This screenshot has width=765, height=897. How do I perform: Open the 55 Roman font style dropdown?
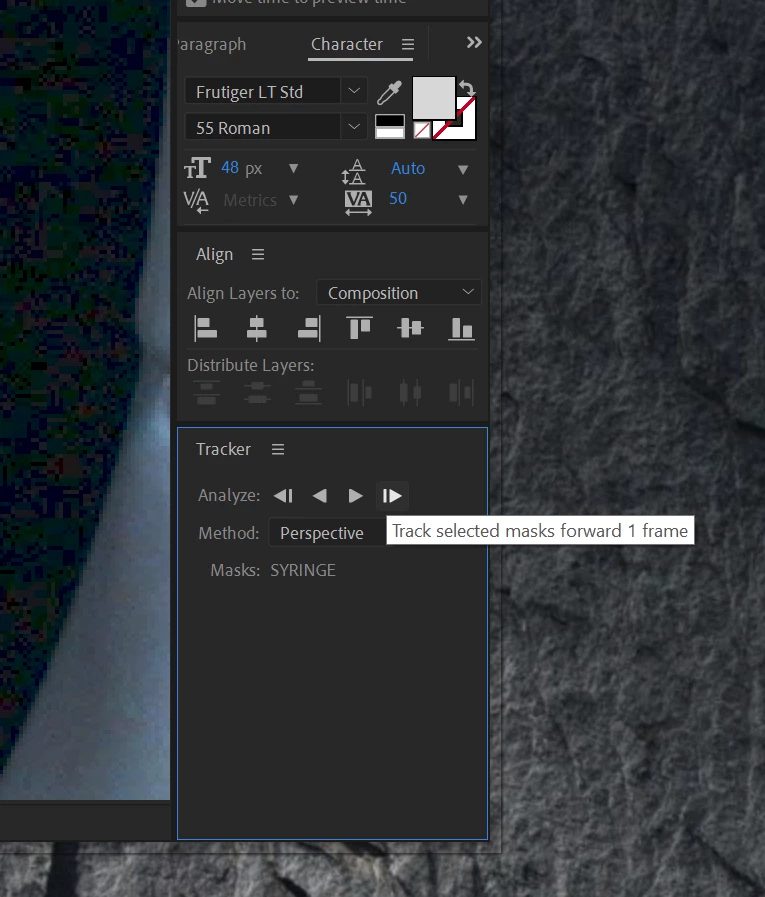click(x=276, y=127)
